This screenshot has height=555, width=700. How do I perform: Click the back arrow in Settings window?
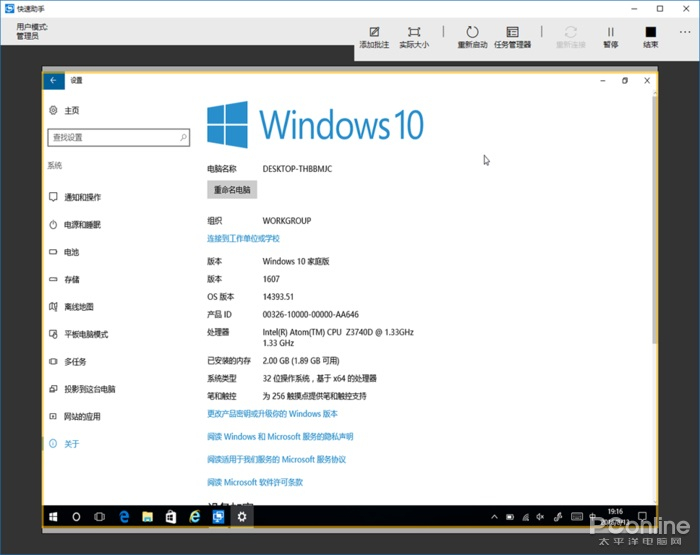pyautogui.click(x=53, y=80)
